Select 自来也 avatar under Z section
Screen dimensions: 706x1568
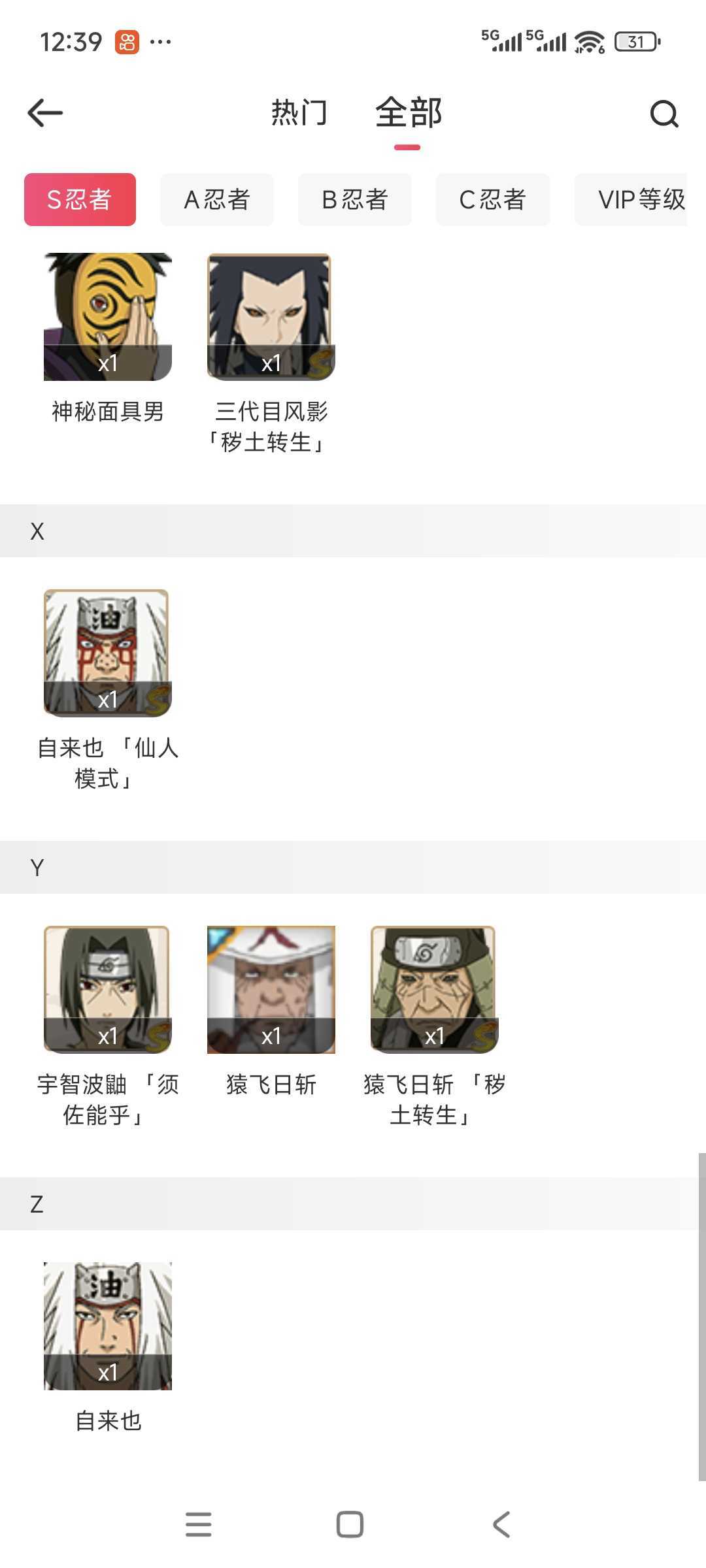(x=108, y=1326)
